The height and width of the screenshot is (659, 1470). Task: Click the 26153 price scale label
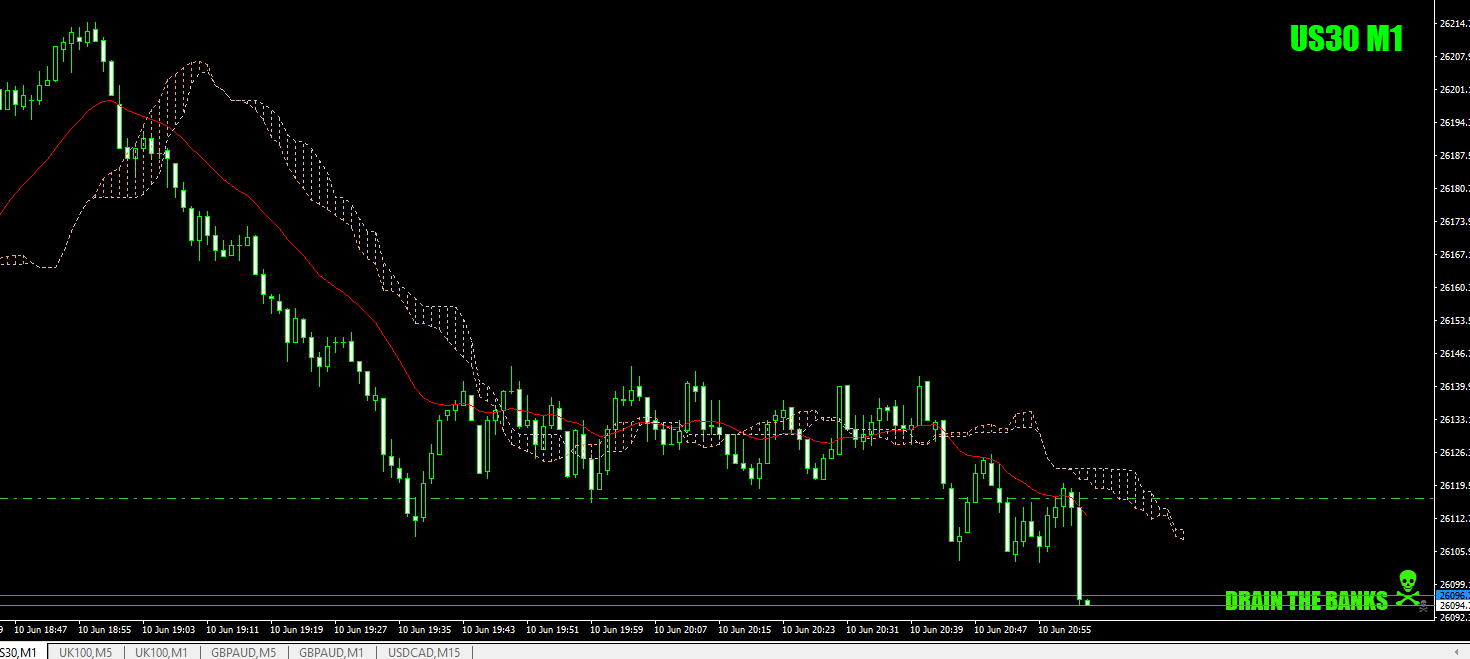click(1454, 320)
